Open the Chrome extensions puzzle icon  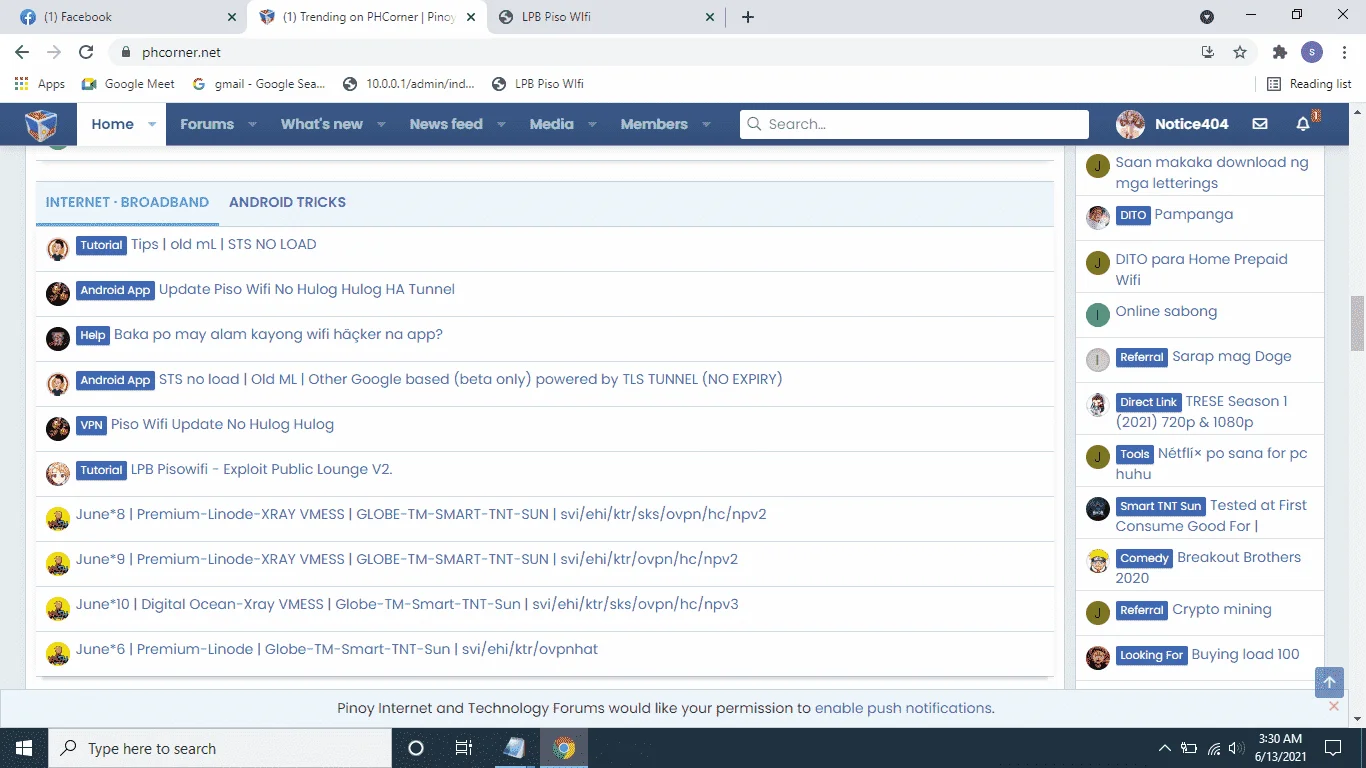(1280, 52)
